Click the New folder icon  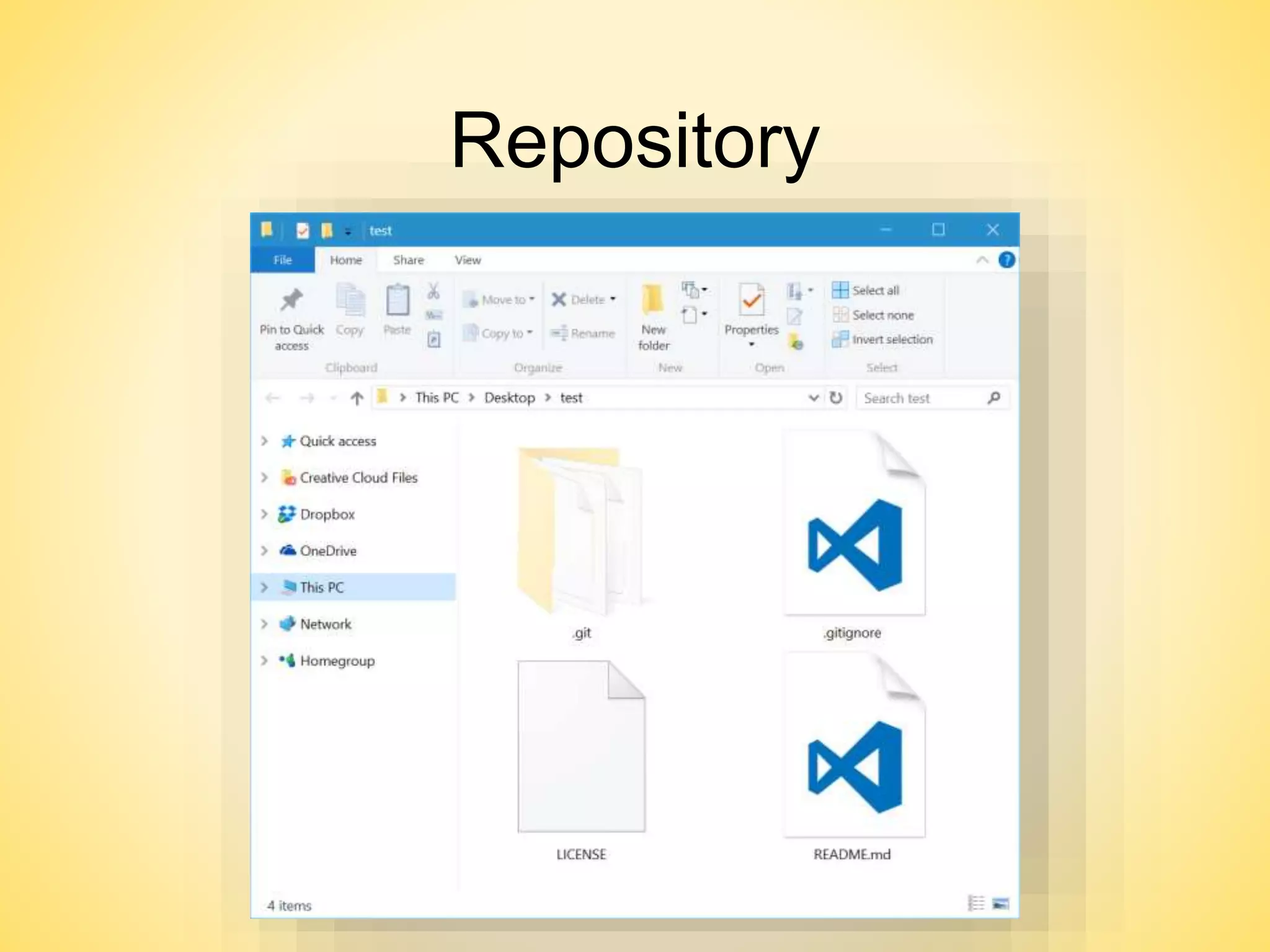pos(653,300)
